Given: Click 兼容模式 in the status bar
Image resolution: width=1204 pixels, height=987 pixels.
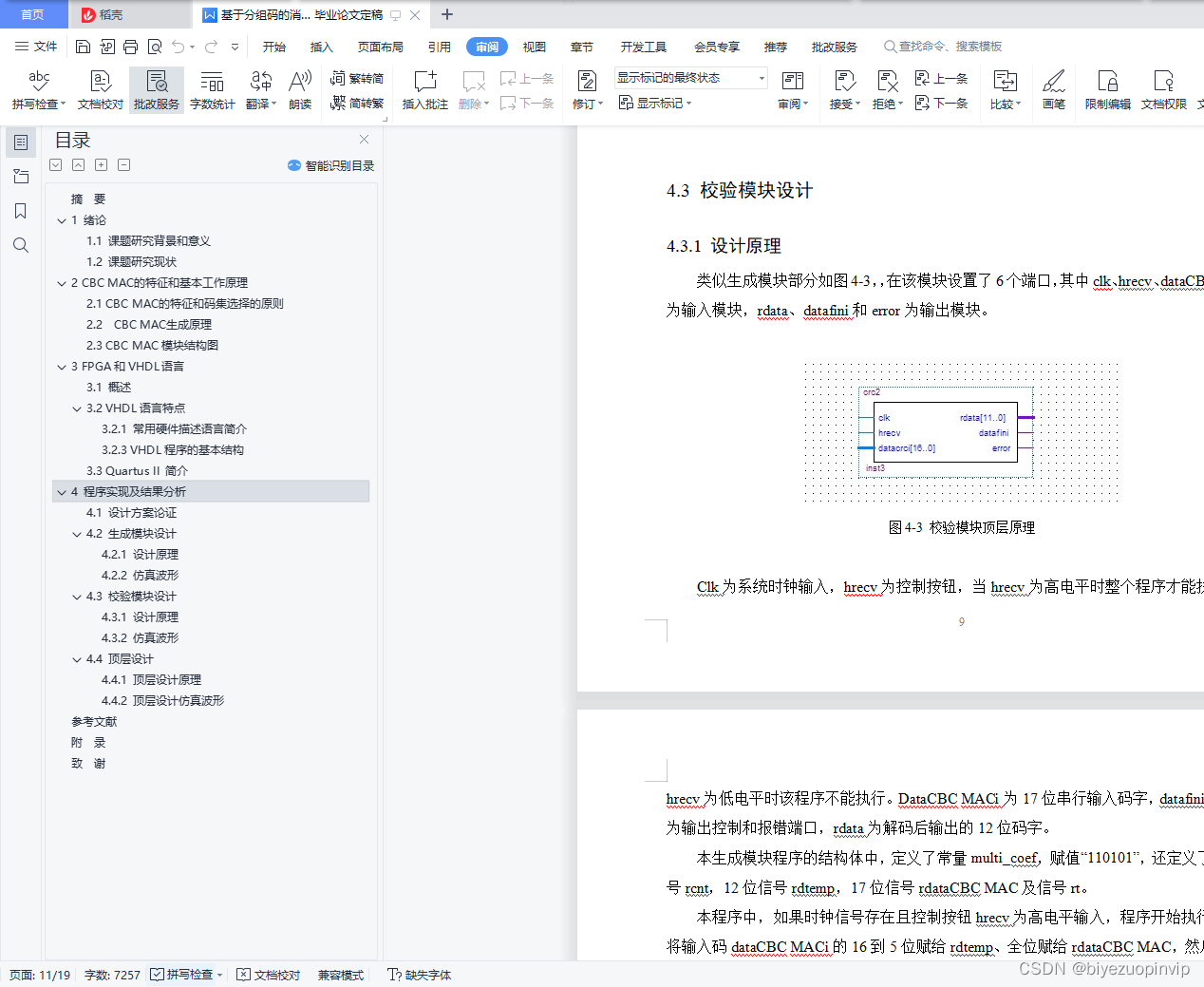Looking at the screenshot, I should pyautogui.click(x=341, y=975).
